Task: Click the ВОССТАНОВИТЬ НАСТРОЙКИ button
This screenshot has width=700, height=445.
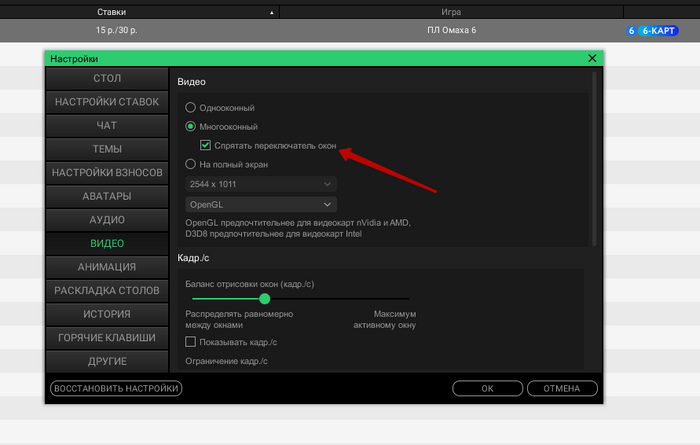Action: click(116, 388)
